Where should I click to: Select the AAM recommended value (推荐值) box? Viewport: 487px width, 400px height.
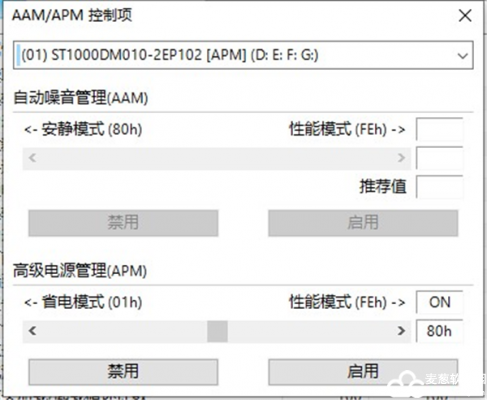point(439,186)
